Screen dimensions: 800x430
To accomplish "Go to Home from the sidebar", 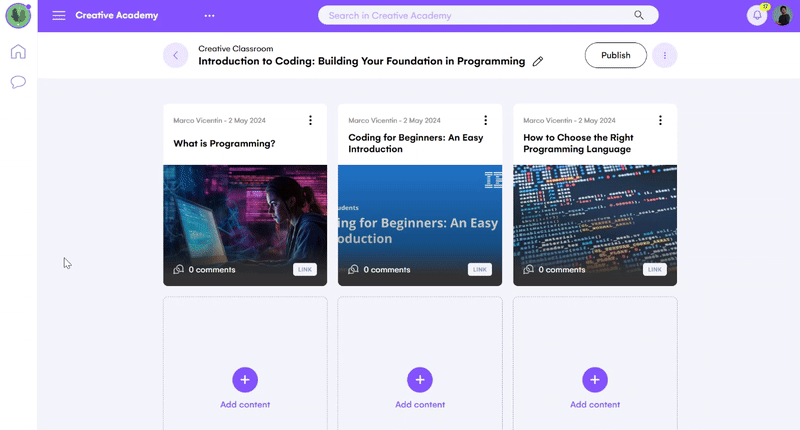I will click(x=18, y=52).
